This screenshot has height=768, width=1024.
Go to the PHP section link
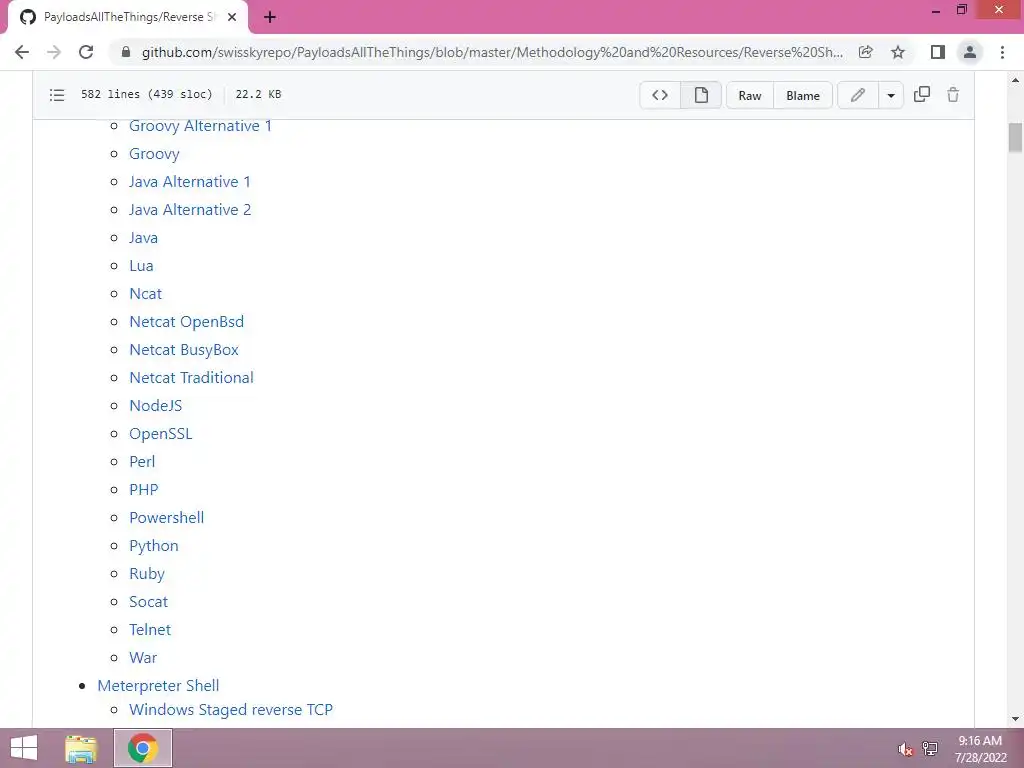pos(144,490)
